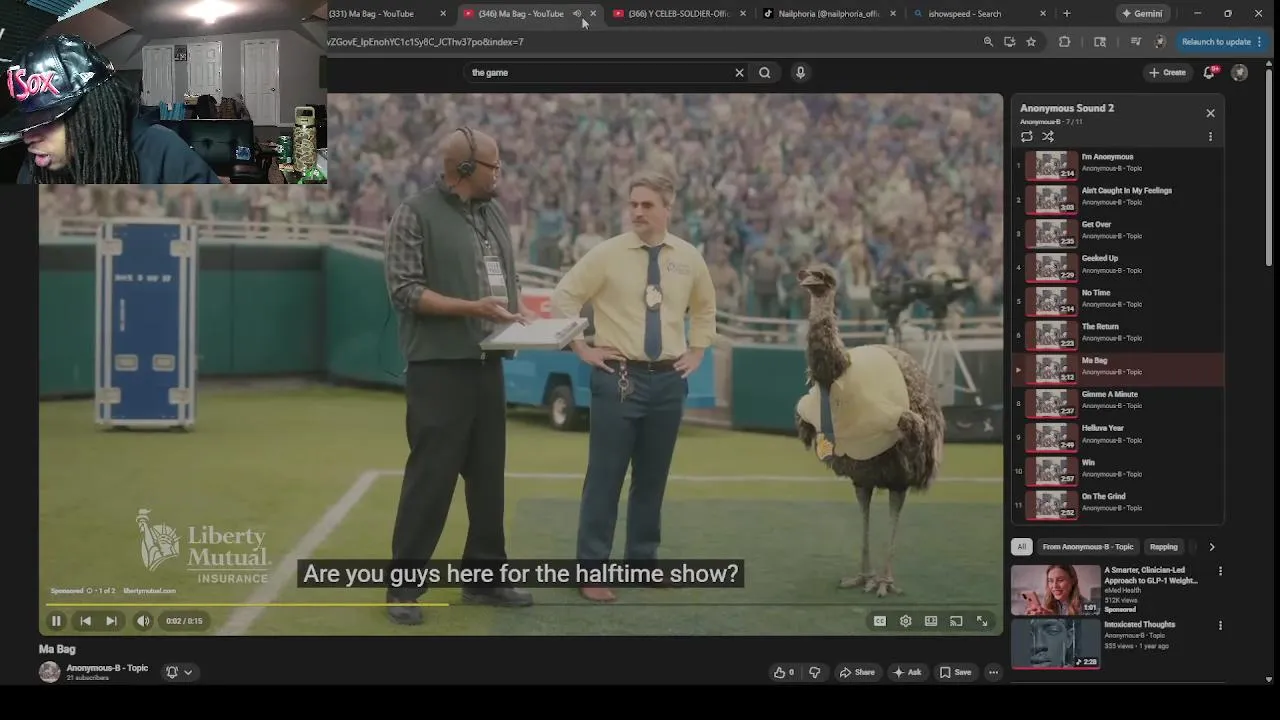
Task: Play Helluva Year from playlist
Action: click(1118, 437)
